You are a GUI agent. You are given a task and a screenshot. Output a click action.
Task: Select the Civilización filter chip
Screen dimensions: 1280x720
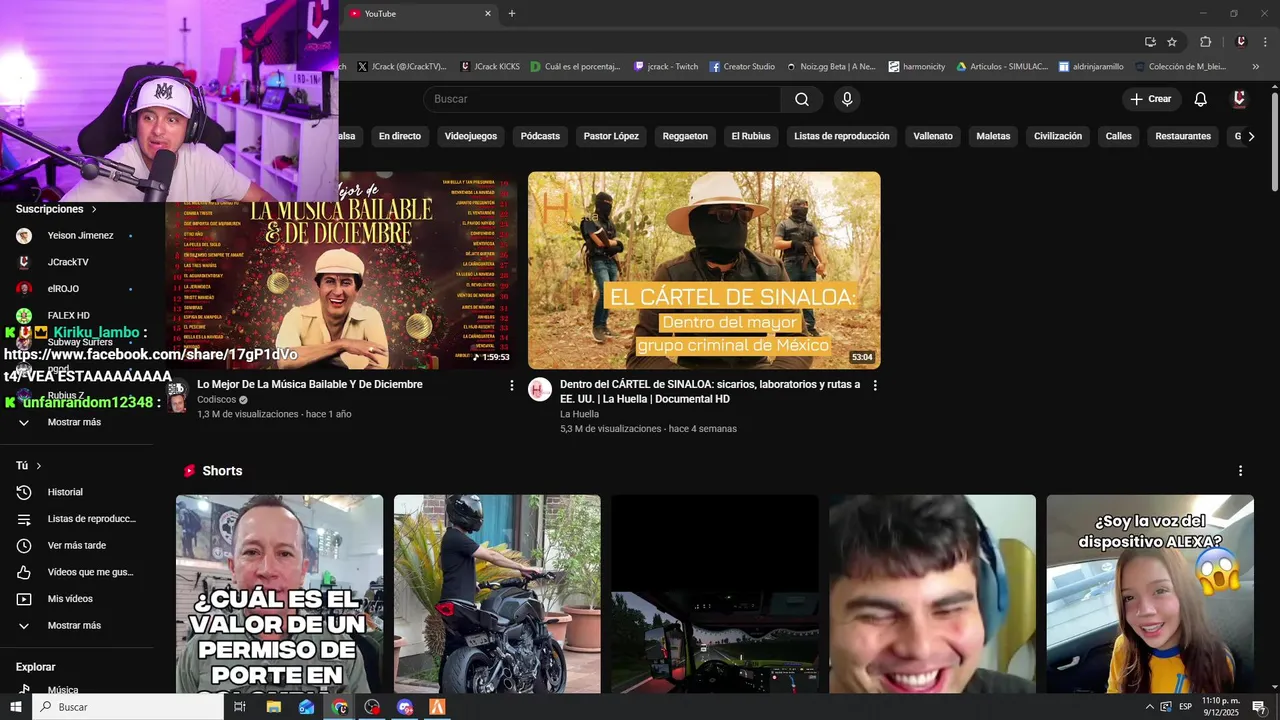(1058, 136)
